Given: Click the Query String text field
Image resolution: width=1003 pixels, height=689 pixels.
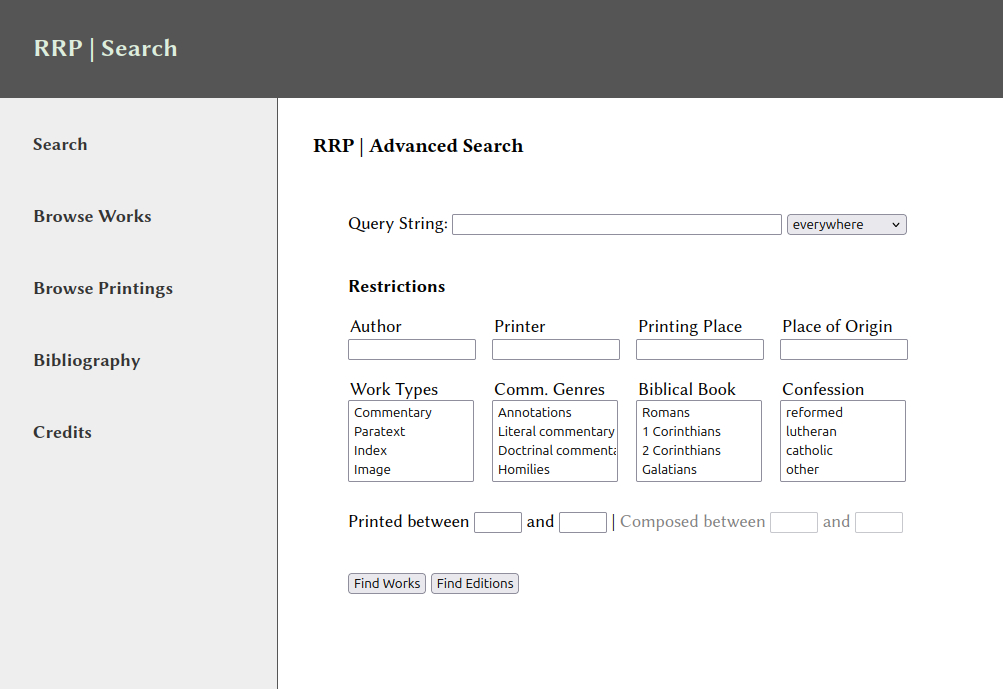Looking at the screenshot, I should click(x=616, y=225).
